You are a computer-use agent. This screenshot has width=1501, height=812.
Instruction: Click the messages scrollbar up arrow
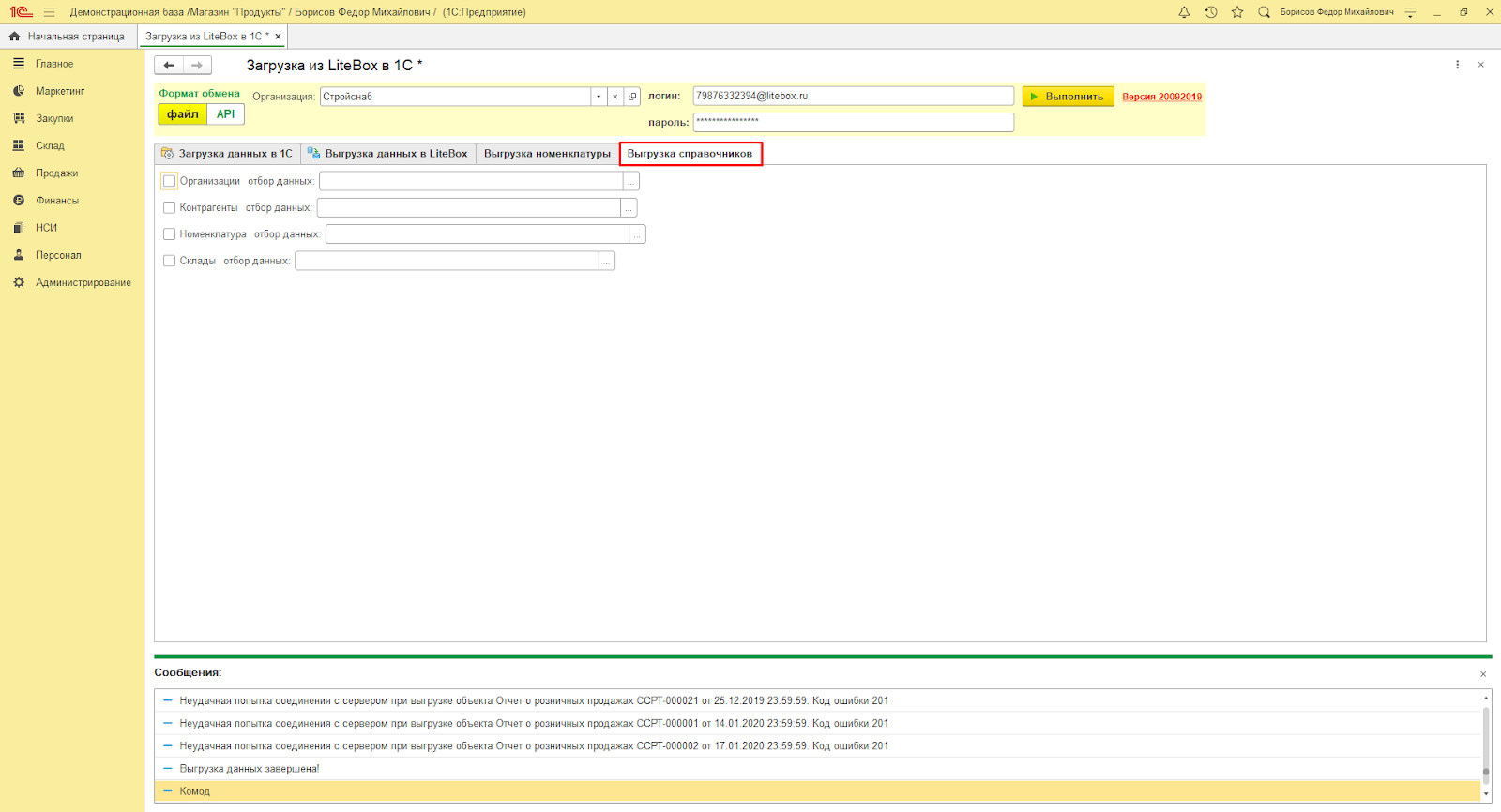1486,698
